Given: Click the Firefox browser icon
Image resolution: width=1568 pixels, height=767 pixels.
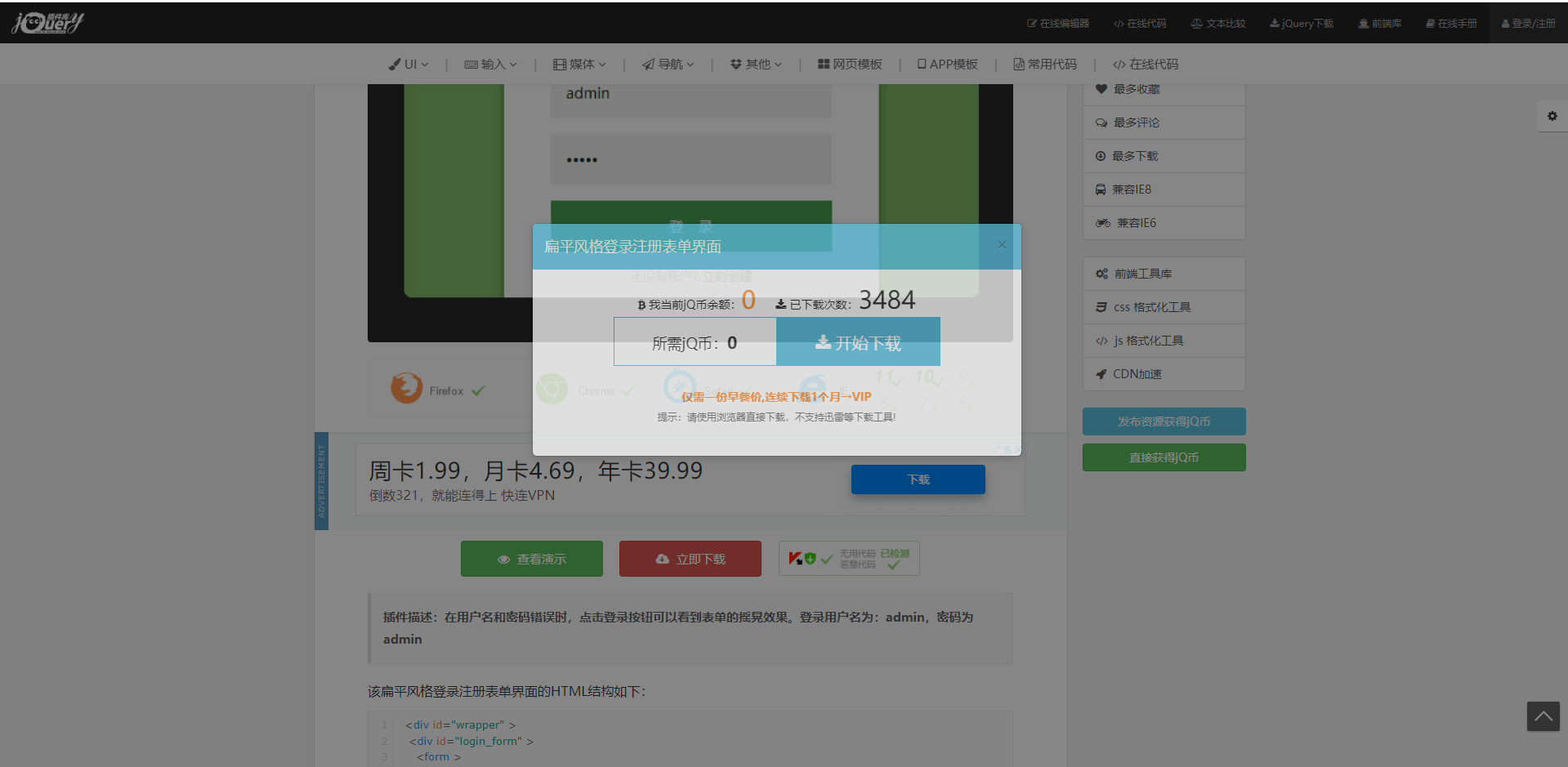Looking at the screenshot, I should point(406,388).
